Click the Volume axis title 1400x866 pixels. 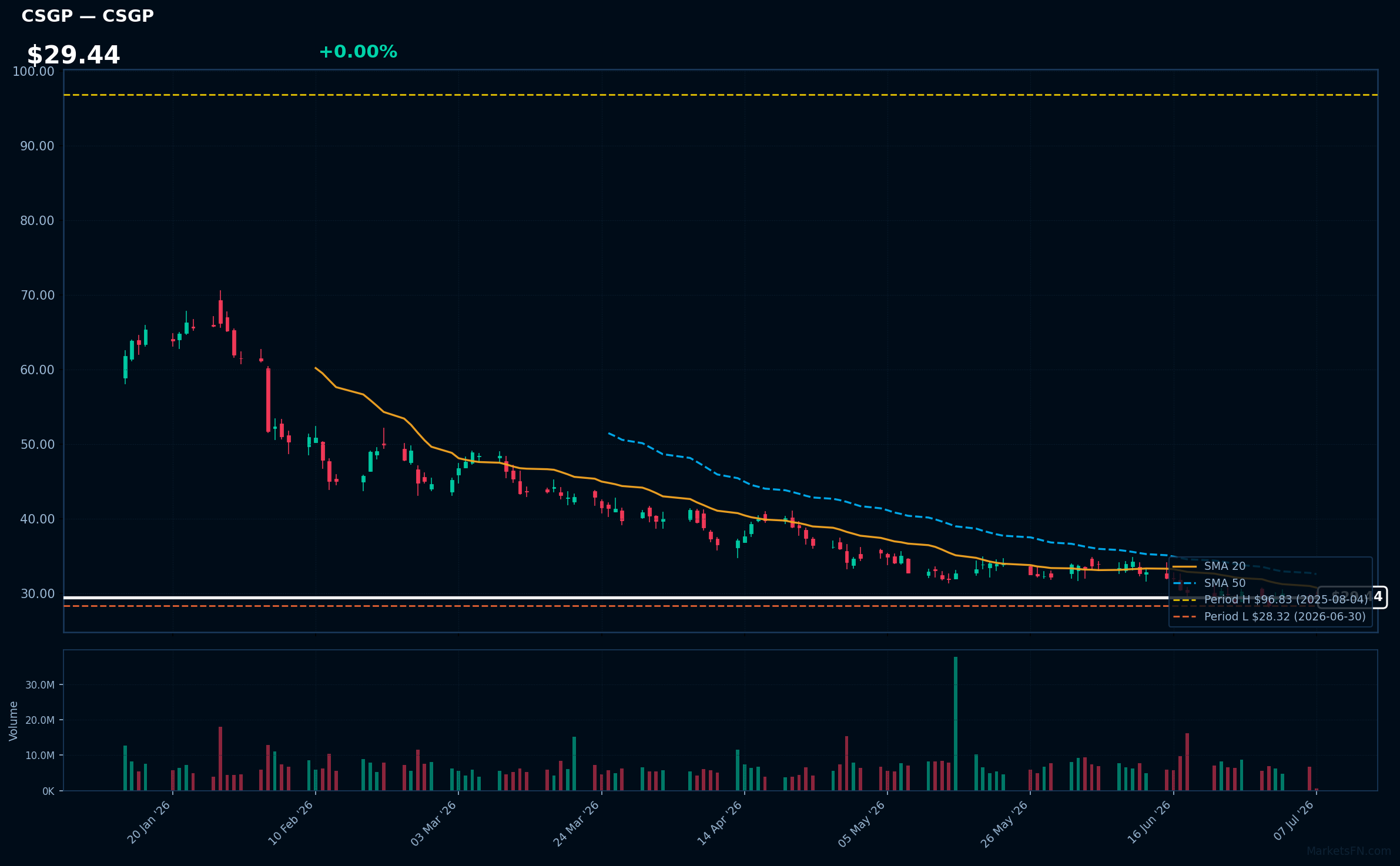pos(14,721)
